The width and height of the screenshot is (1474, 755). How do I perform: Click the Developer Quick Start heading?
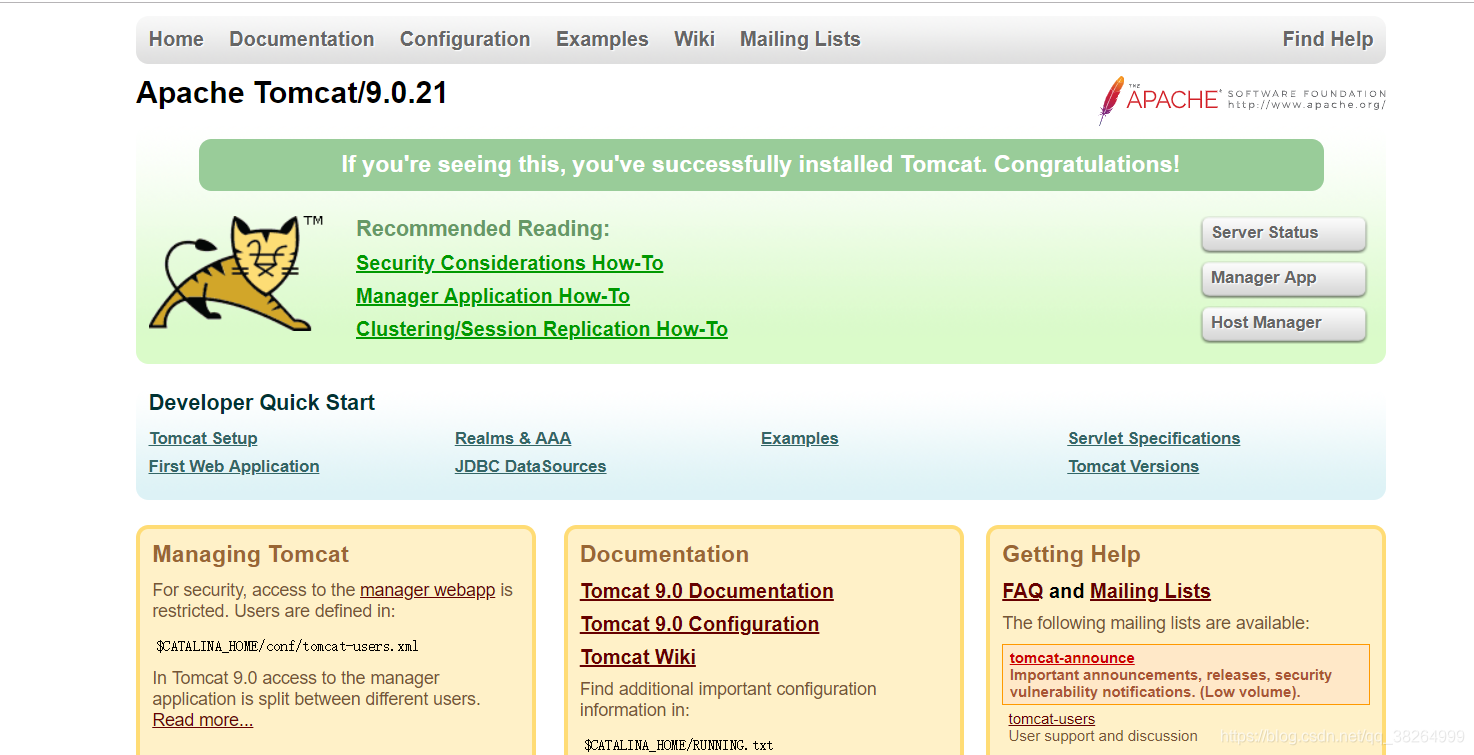[262, 403]
